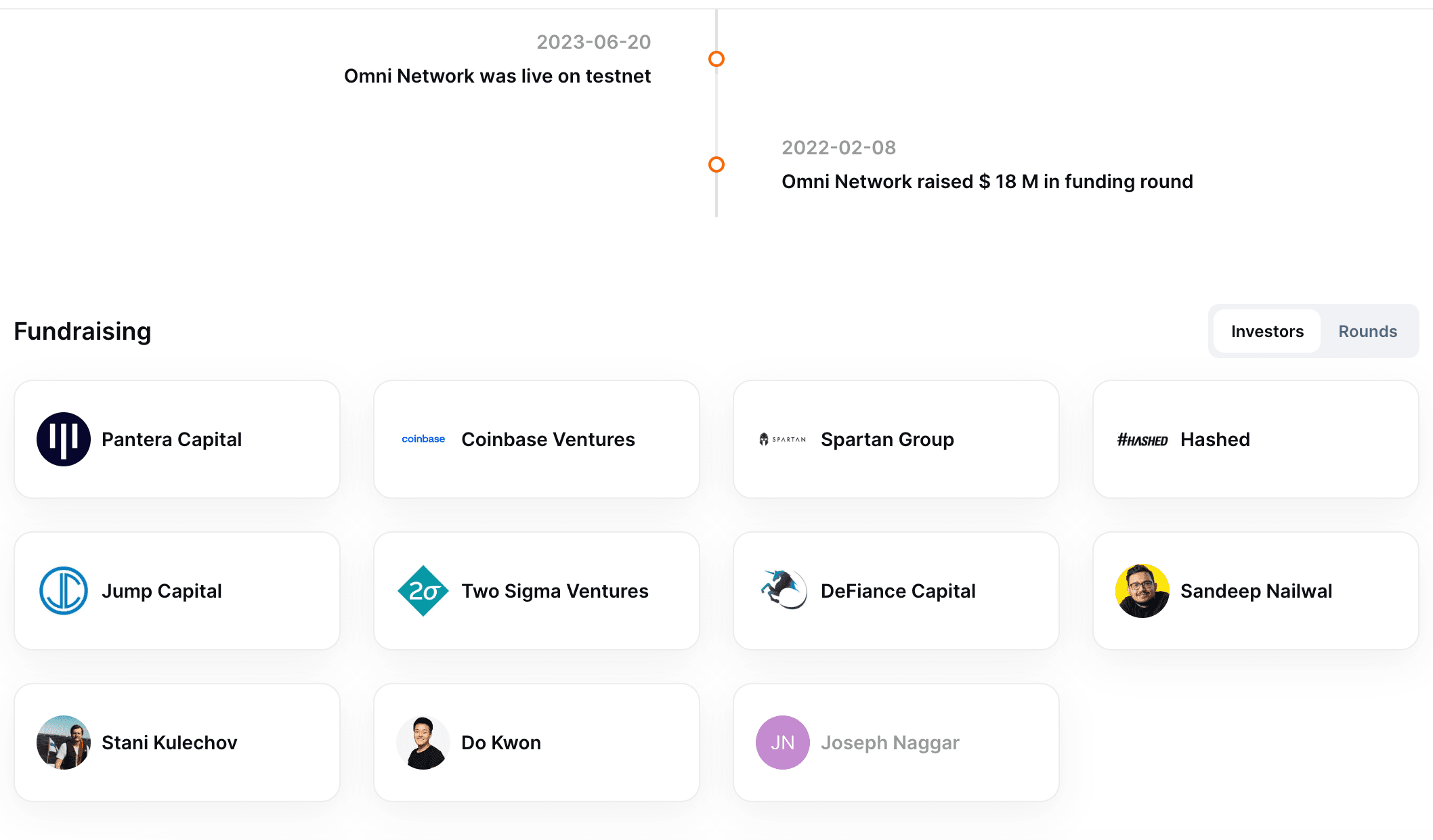Click the DeFiance Capital horse logo
This screenshot has height=840, width=1433.
[x=783, y=590]
